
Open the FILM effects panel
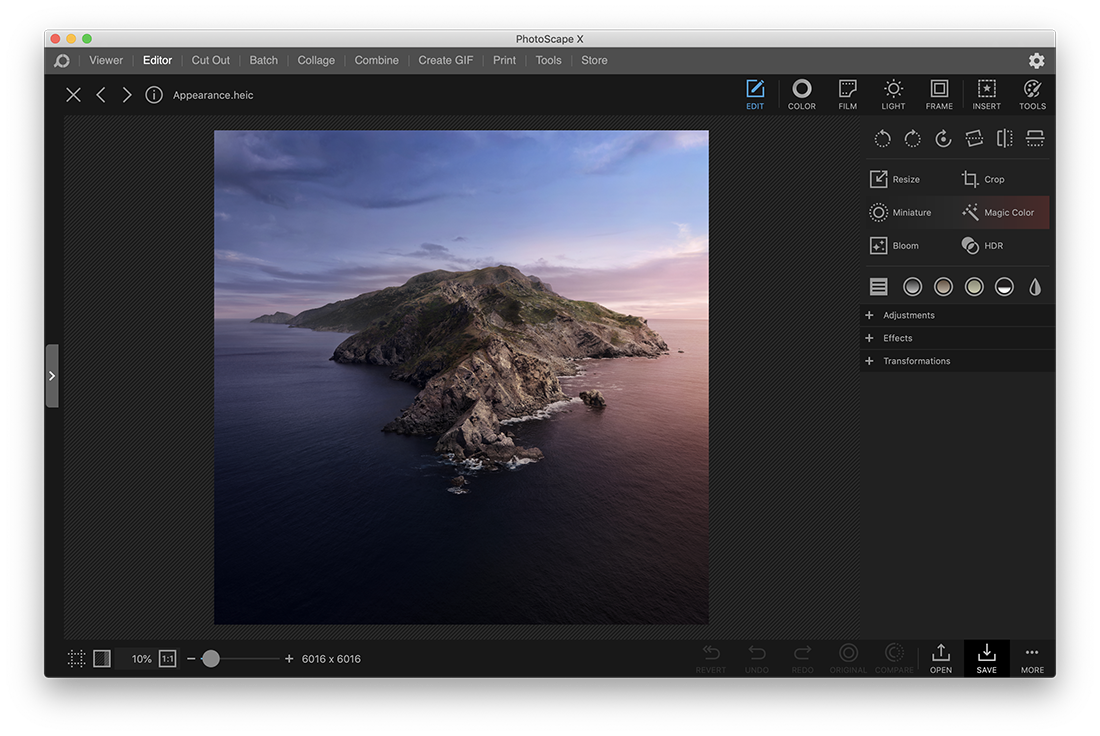[847, 94]
